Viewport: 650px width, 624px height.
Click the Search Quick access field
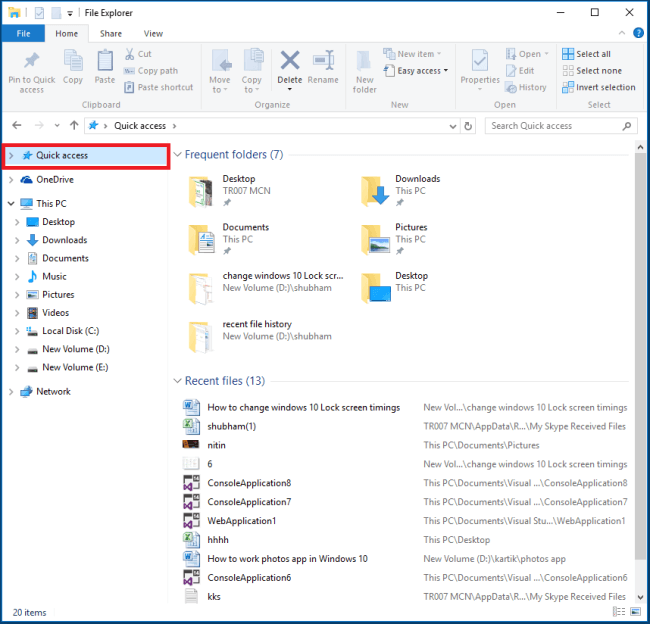coord(561,126)
